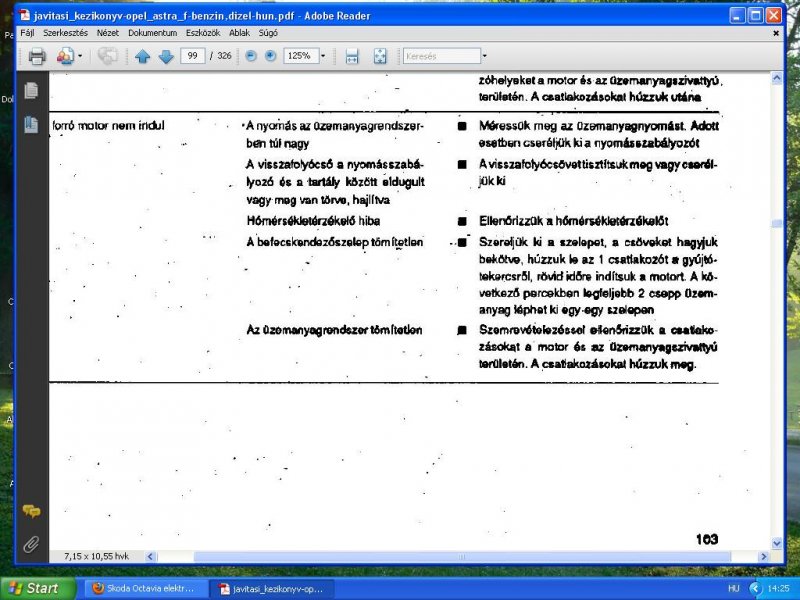Zoom in using the plus button

coord(271,56)
